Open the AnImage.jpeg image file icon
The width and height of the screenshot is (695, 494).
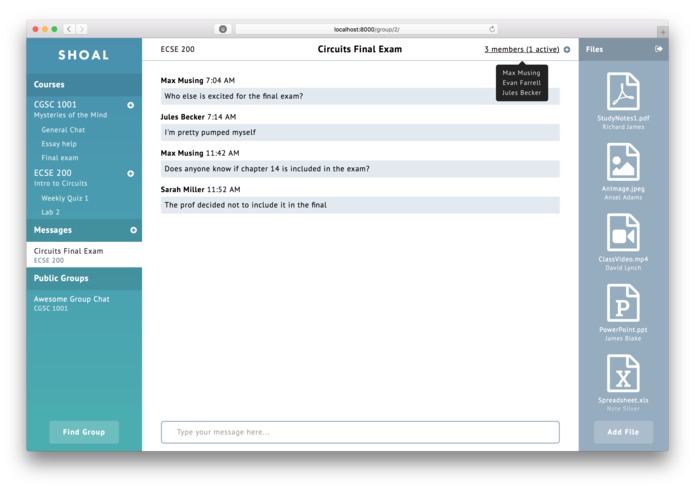coord(623,162)
